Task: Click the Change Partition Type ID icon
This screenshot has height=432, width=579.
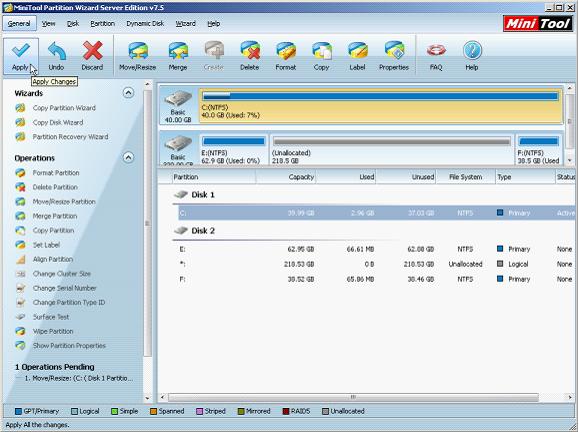Action: coord(20,302)
